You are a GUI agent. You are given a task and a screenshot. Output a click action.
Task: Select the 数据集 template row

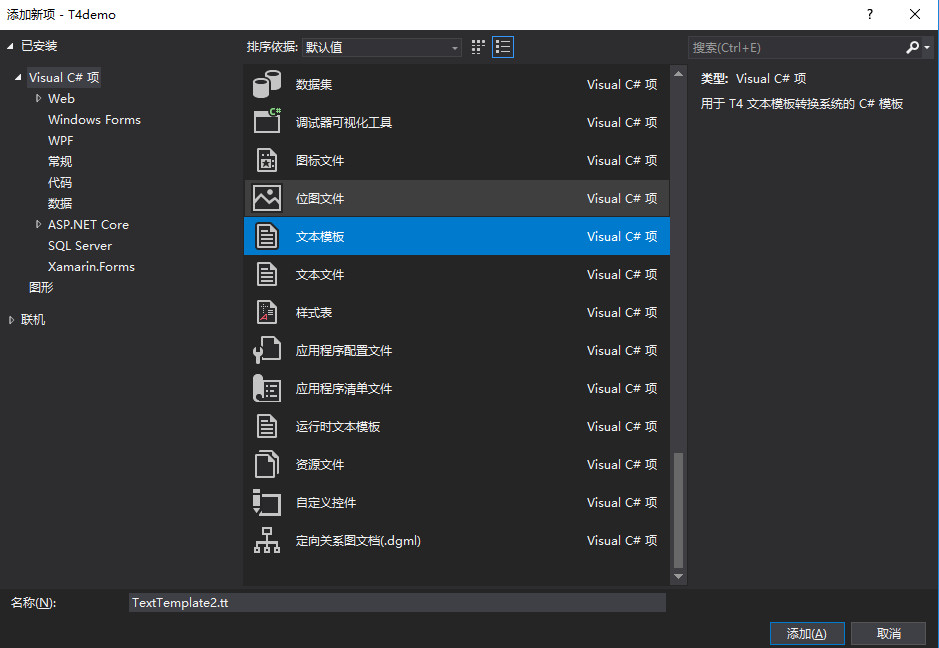click(x=457, y=84)
